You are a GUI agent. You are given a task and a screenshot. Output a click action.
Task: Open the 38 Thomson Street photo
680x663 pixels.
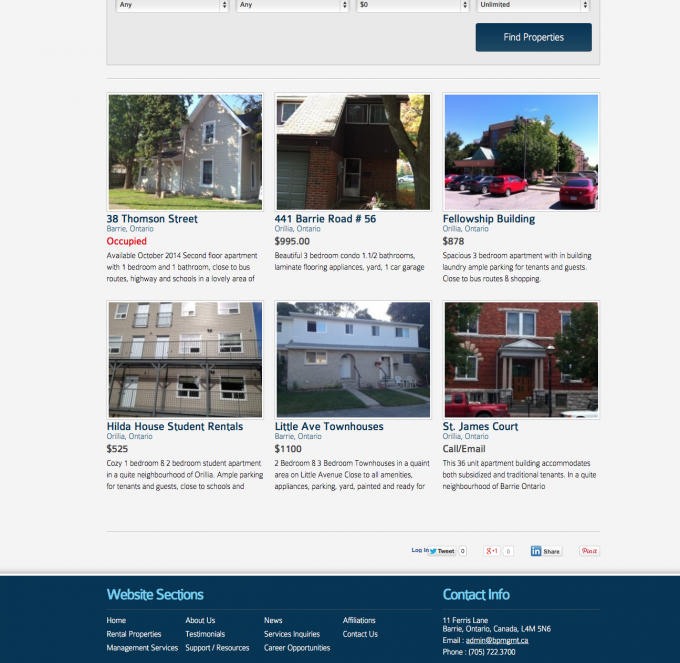[x=185, y=152]
